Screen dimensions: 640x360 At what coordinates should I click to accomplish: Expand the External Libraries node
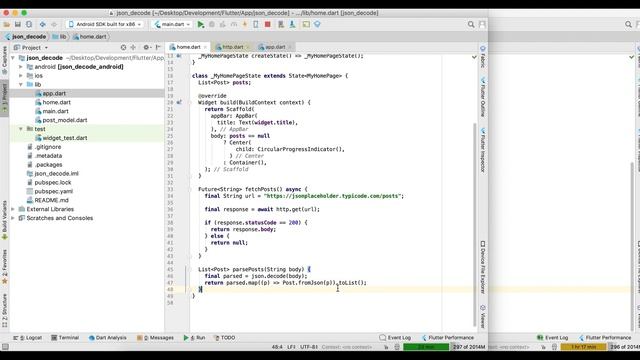coord(13,209)
